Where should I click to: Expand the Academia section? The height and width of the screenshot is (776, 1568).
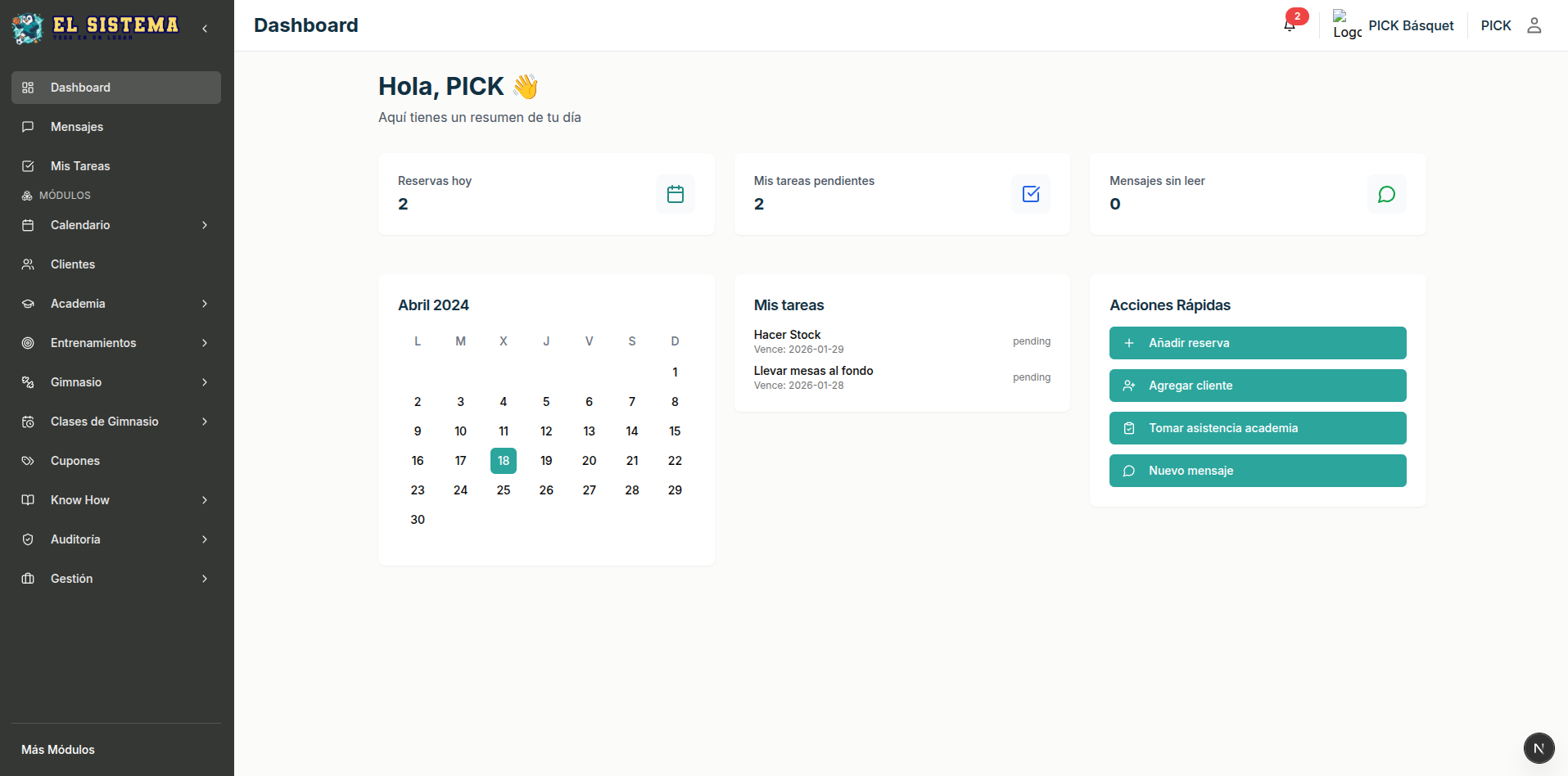pos(115,303)
